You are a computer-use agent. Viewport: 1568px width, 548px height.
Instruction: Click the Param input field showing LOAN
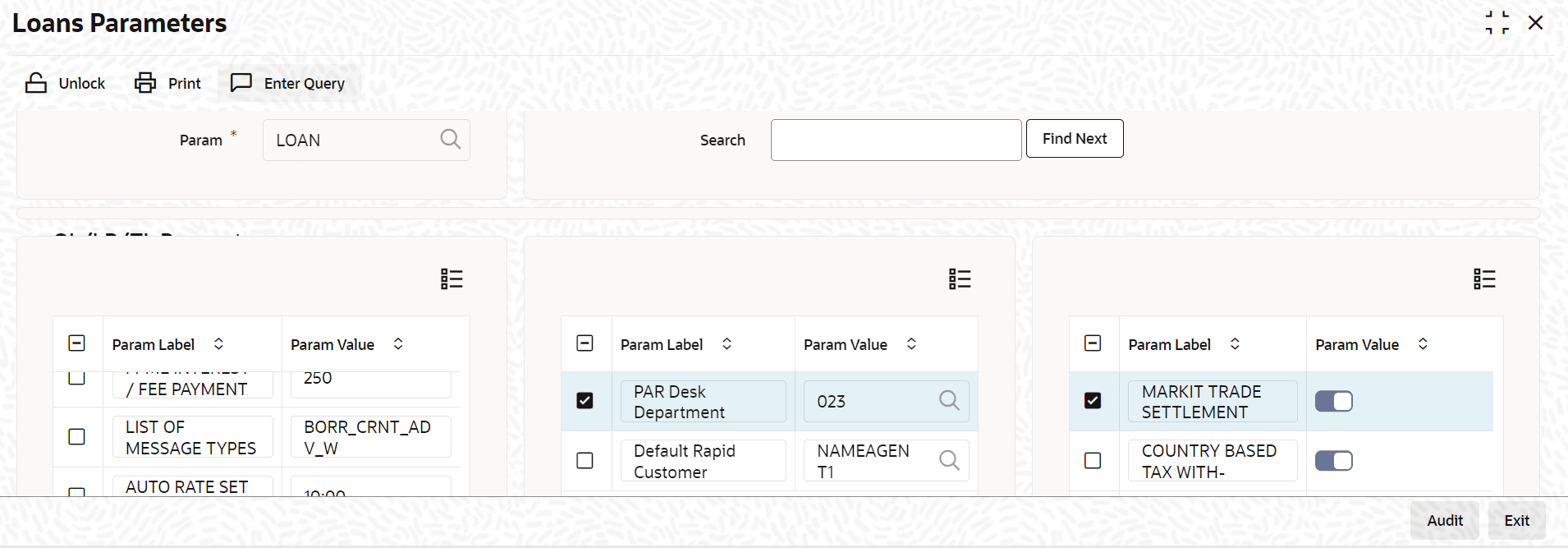pyautogui.click(x=366, y=140)
